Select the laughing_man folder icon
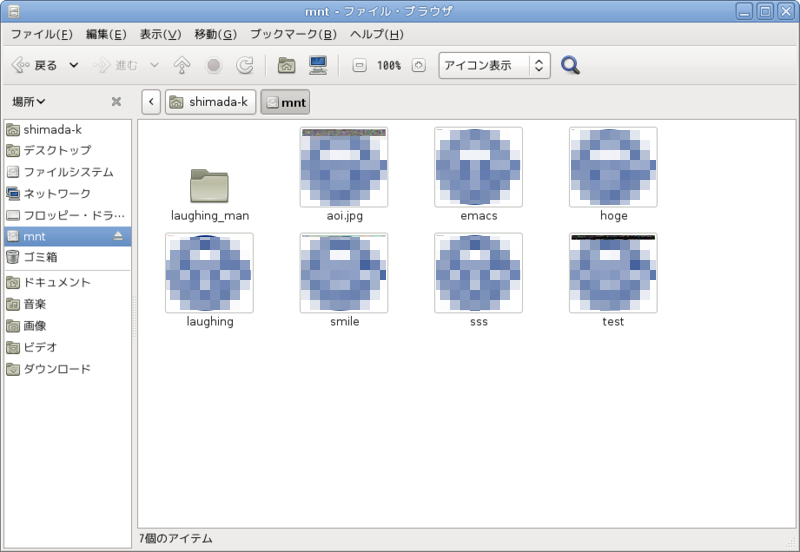Image resolution: width=800 pixels, height=552 pixels. (209, 186)
